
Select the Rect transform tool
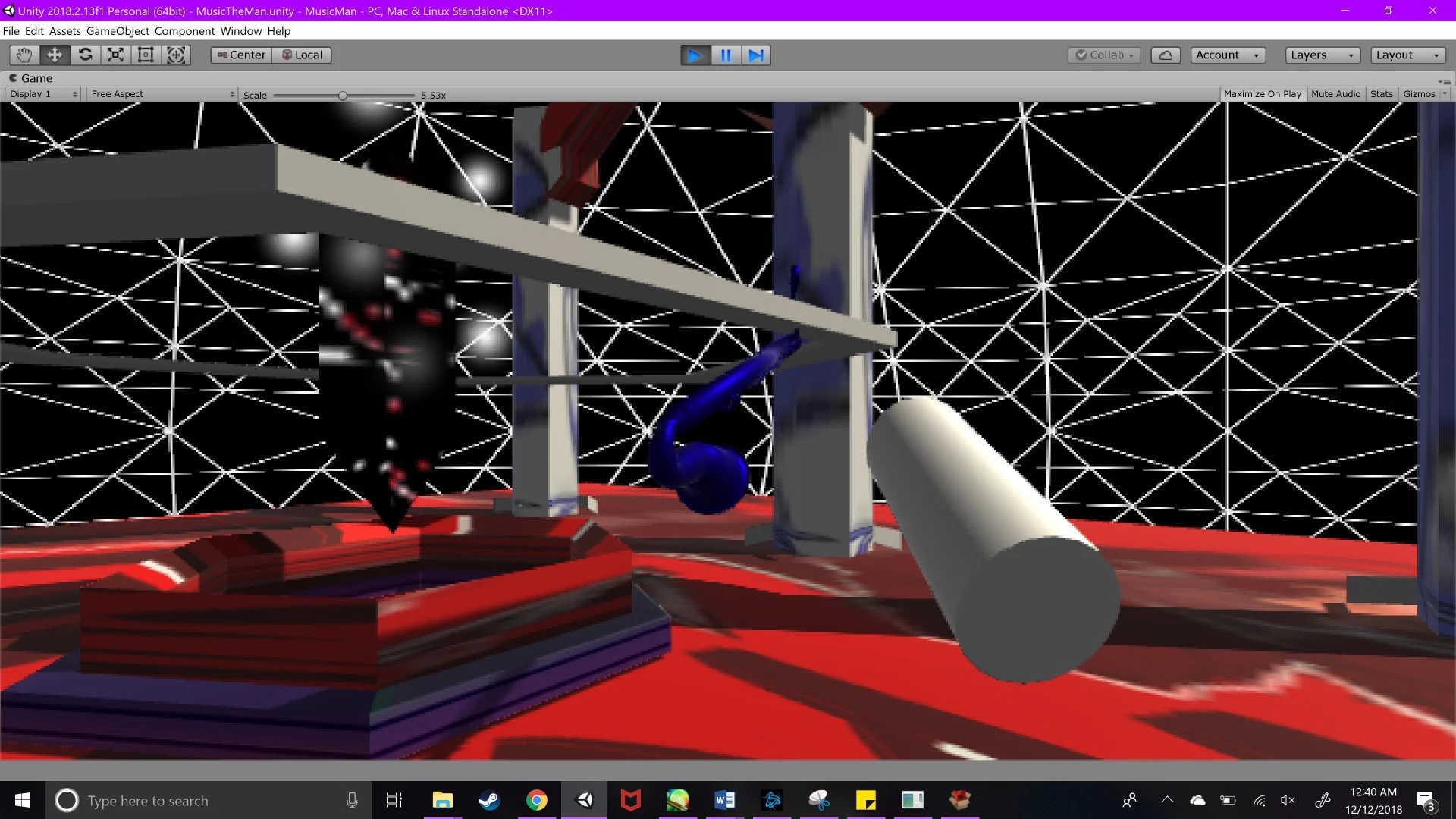coord(146,55)
